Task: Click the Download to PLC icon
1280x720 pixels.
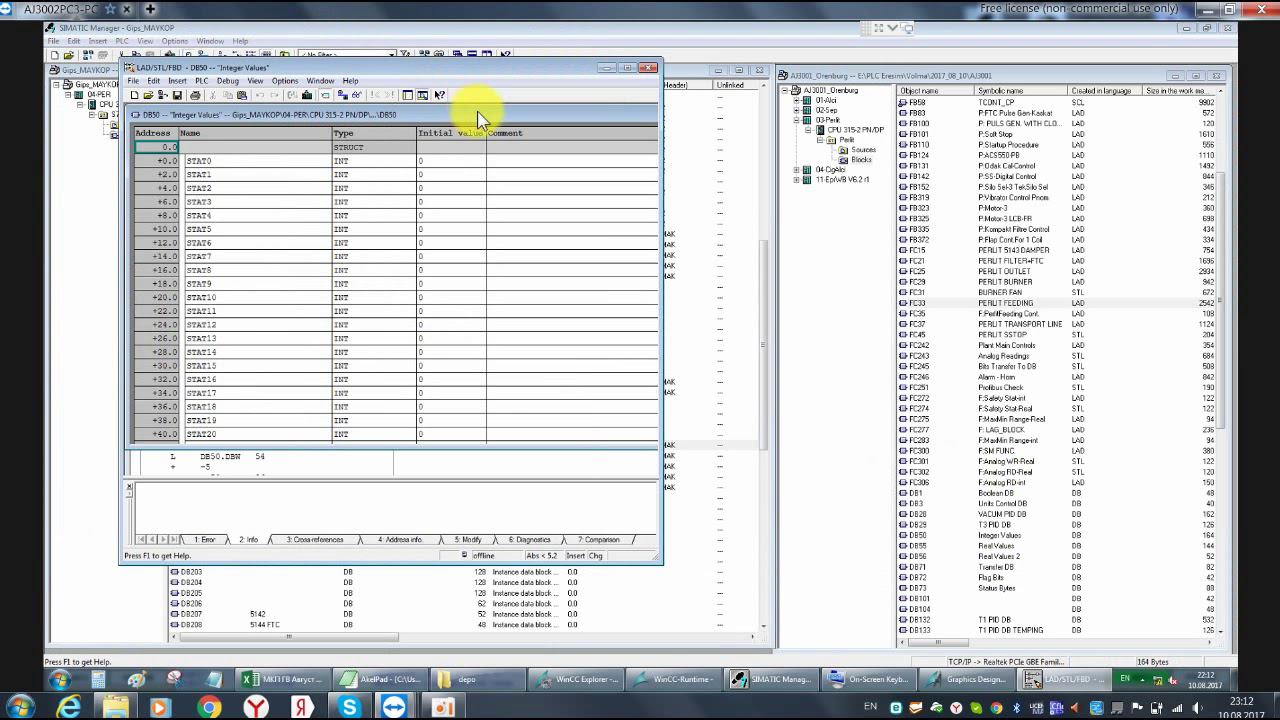Action: point(307,95)
